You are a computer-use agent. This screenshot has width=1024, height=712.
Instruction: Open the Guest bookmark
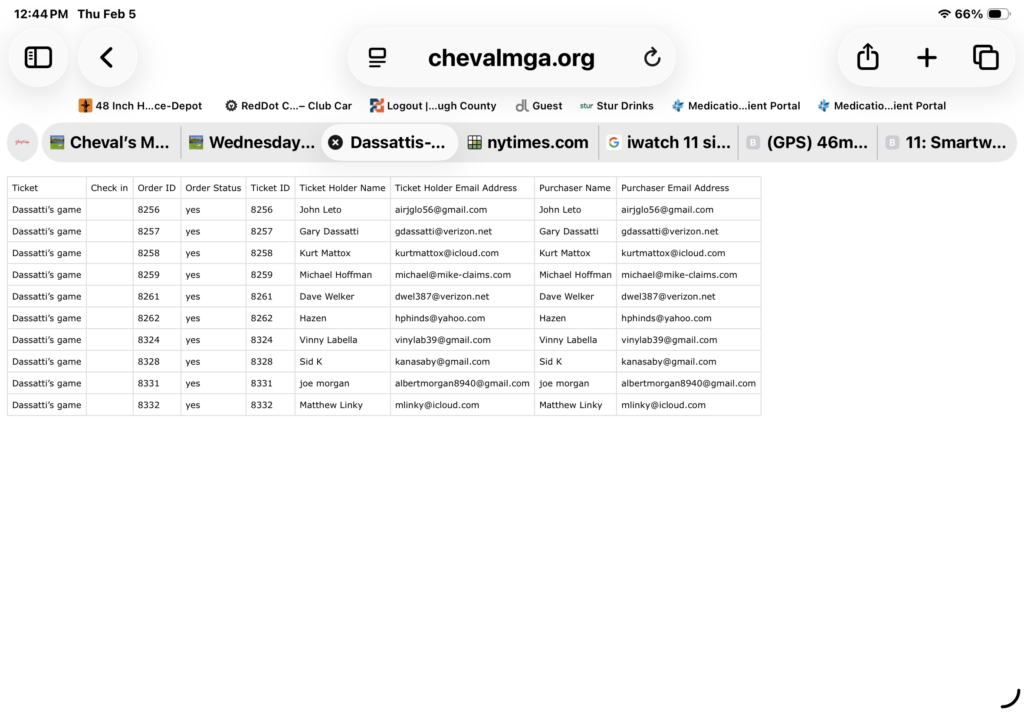tap(539, 106)
